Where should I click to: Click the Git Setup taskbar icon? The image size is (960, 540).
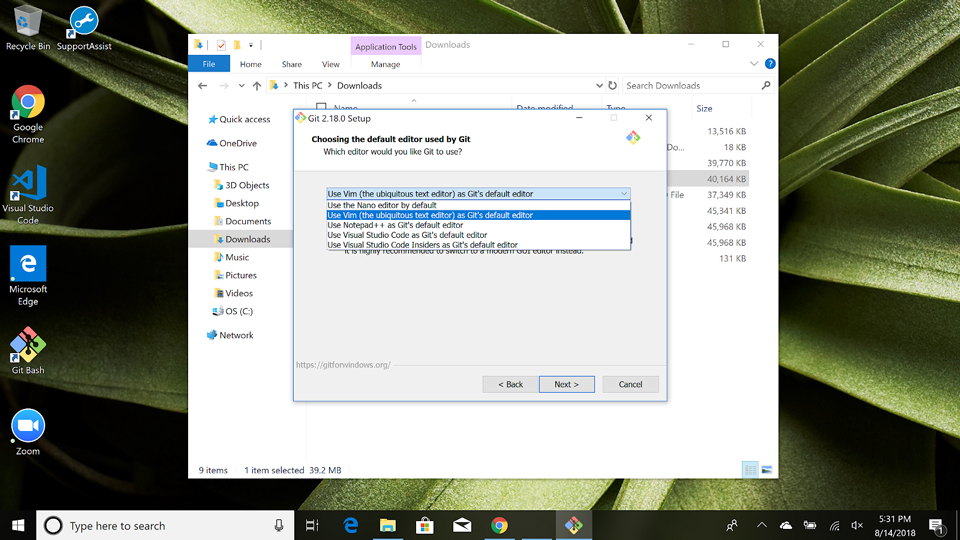pyautogui.click(x=574, y=525)
